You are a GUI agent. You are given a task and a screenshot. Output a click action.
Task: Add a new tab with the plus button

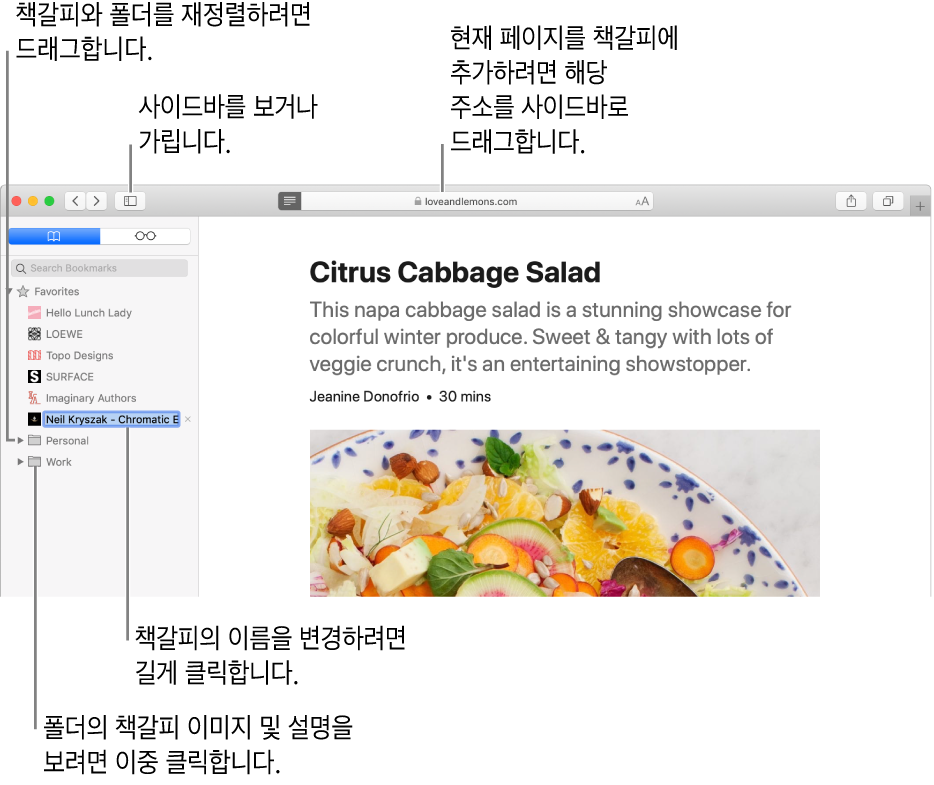[920, 206]
